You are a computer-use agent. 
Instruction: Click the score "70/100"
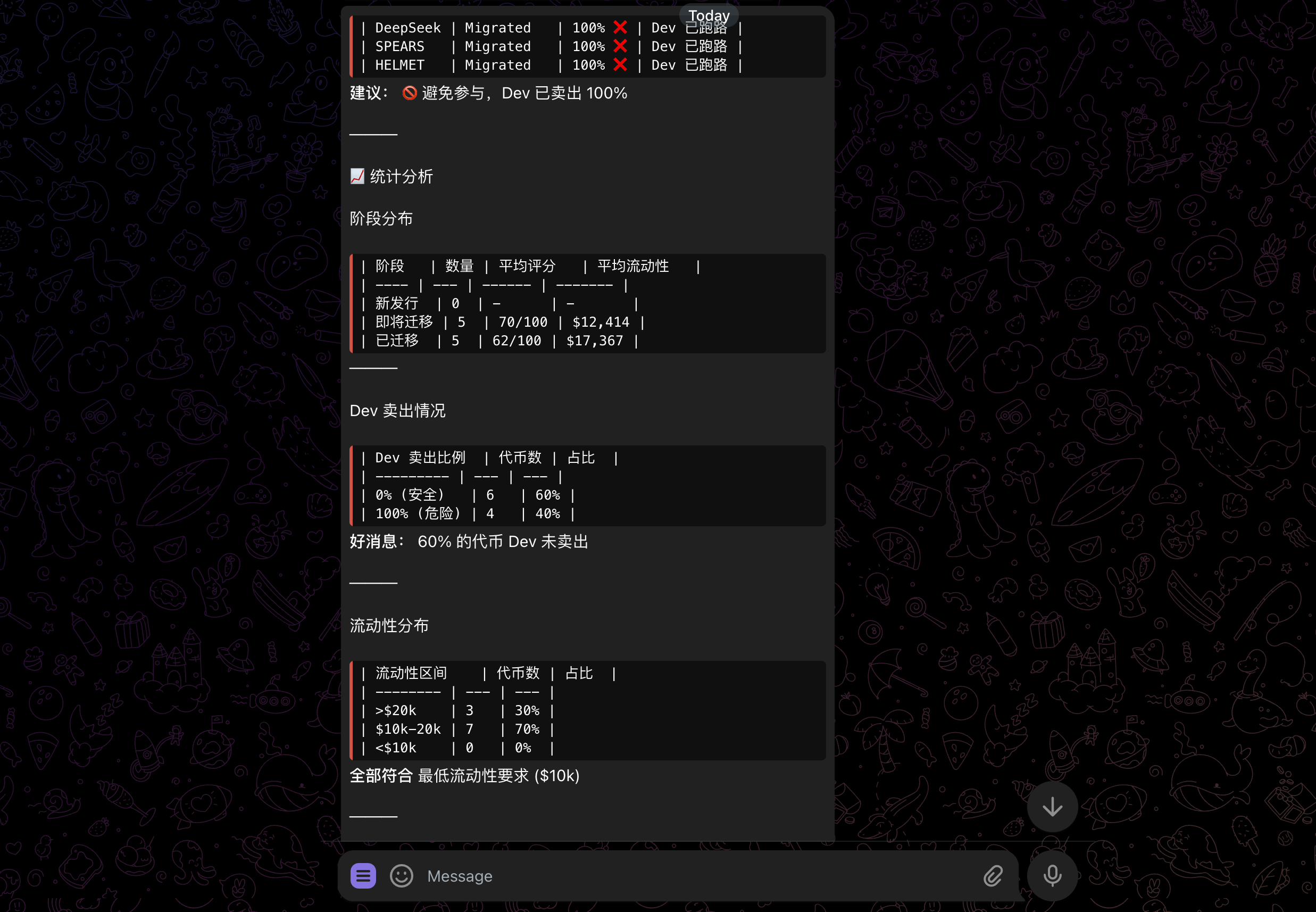click(x=523, y=322)
